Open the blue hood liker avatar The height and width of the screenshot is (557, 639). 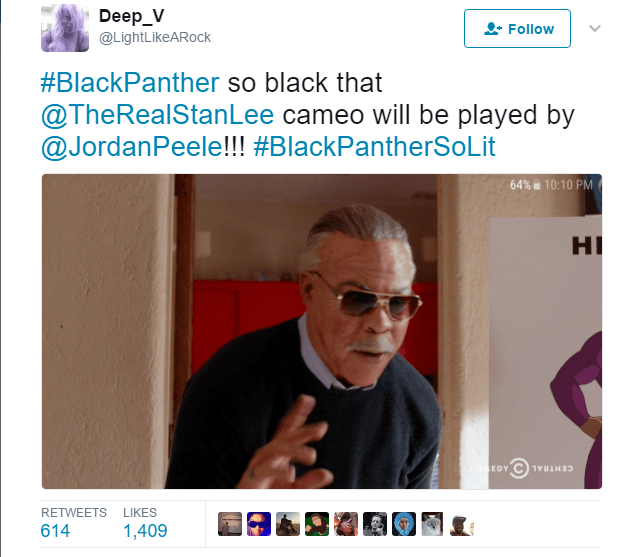tap(403, 524)
